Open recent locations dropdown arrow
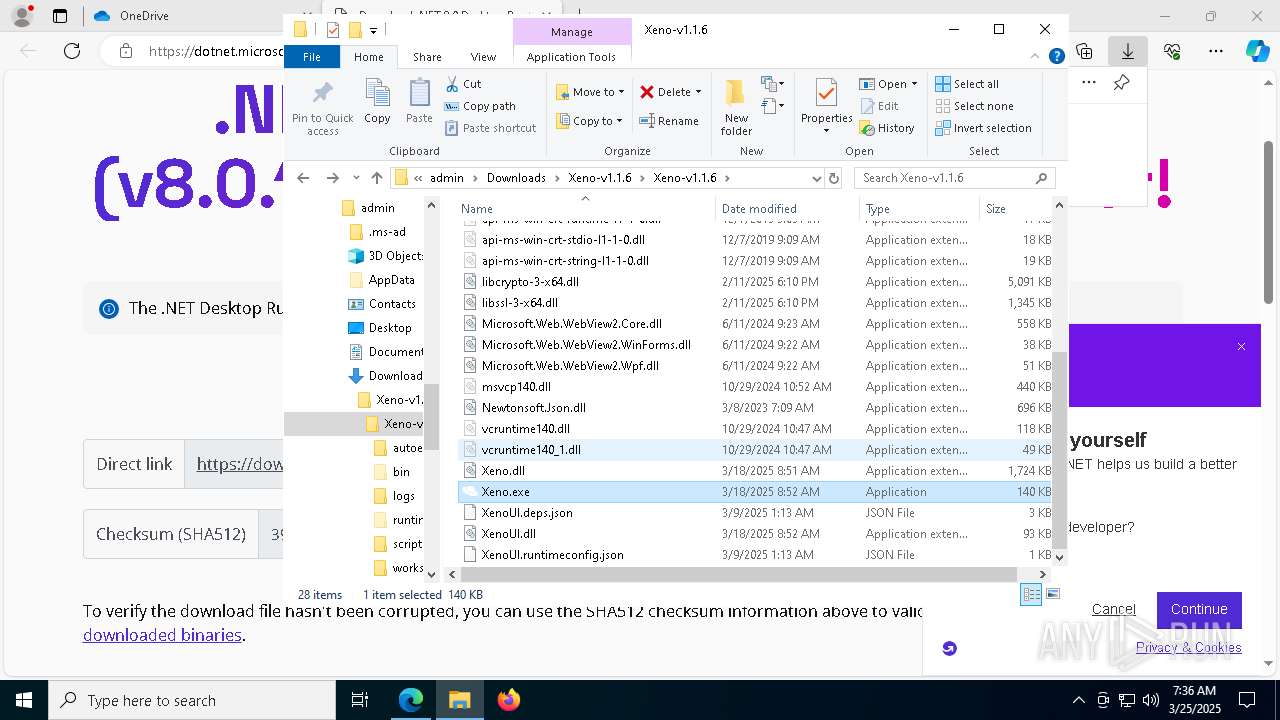 tap(356, 178)
